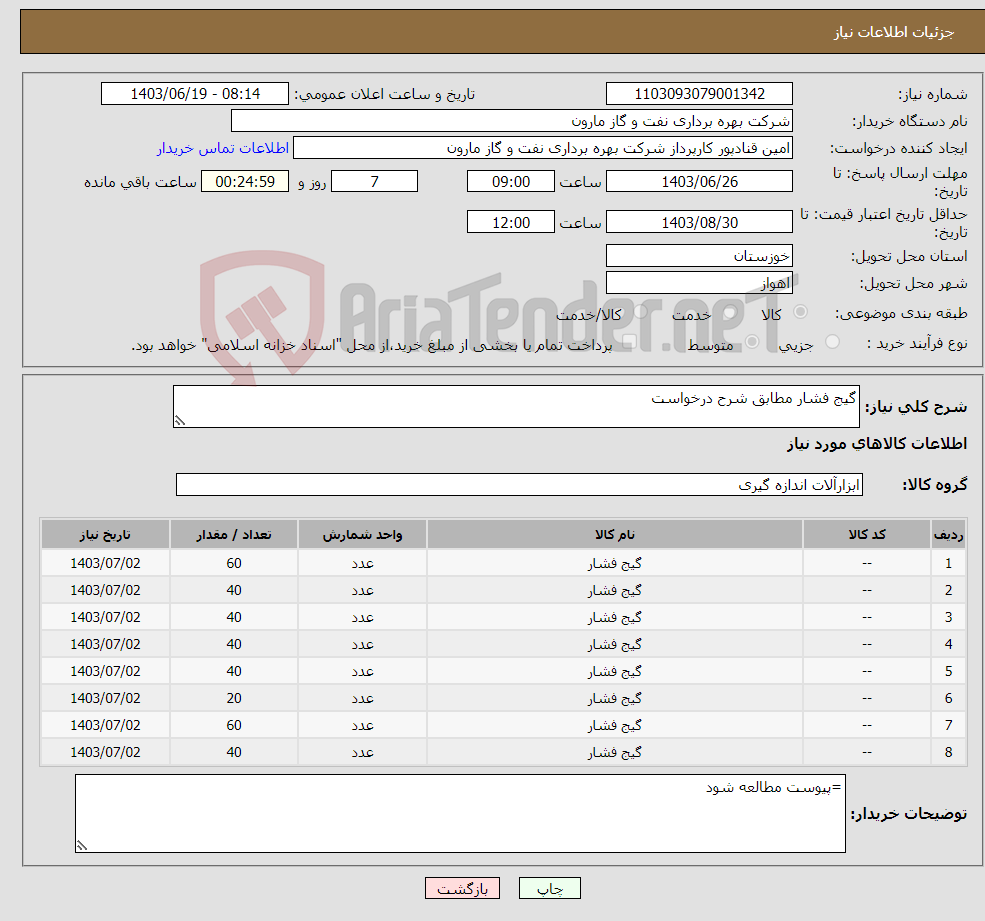The height and width of the screenshot is (921, 985).
Task: Click the print (چاپ) button
Action: (x=550, y=888)
